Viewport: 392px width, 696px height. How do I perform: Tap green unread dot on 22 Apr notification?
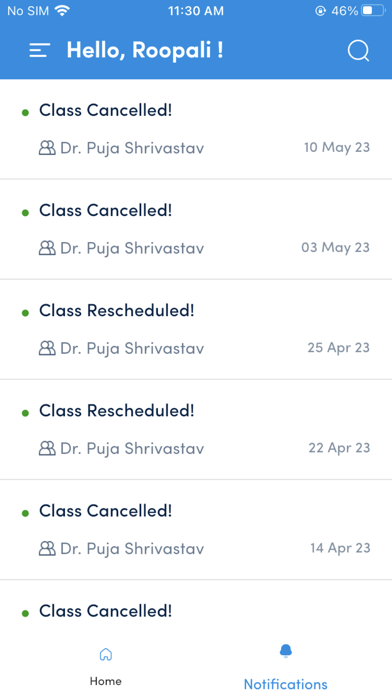click(25, 413)
